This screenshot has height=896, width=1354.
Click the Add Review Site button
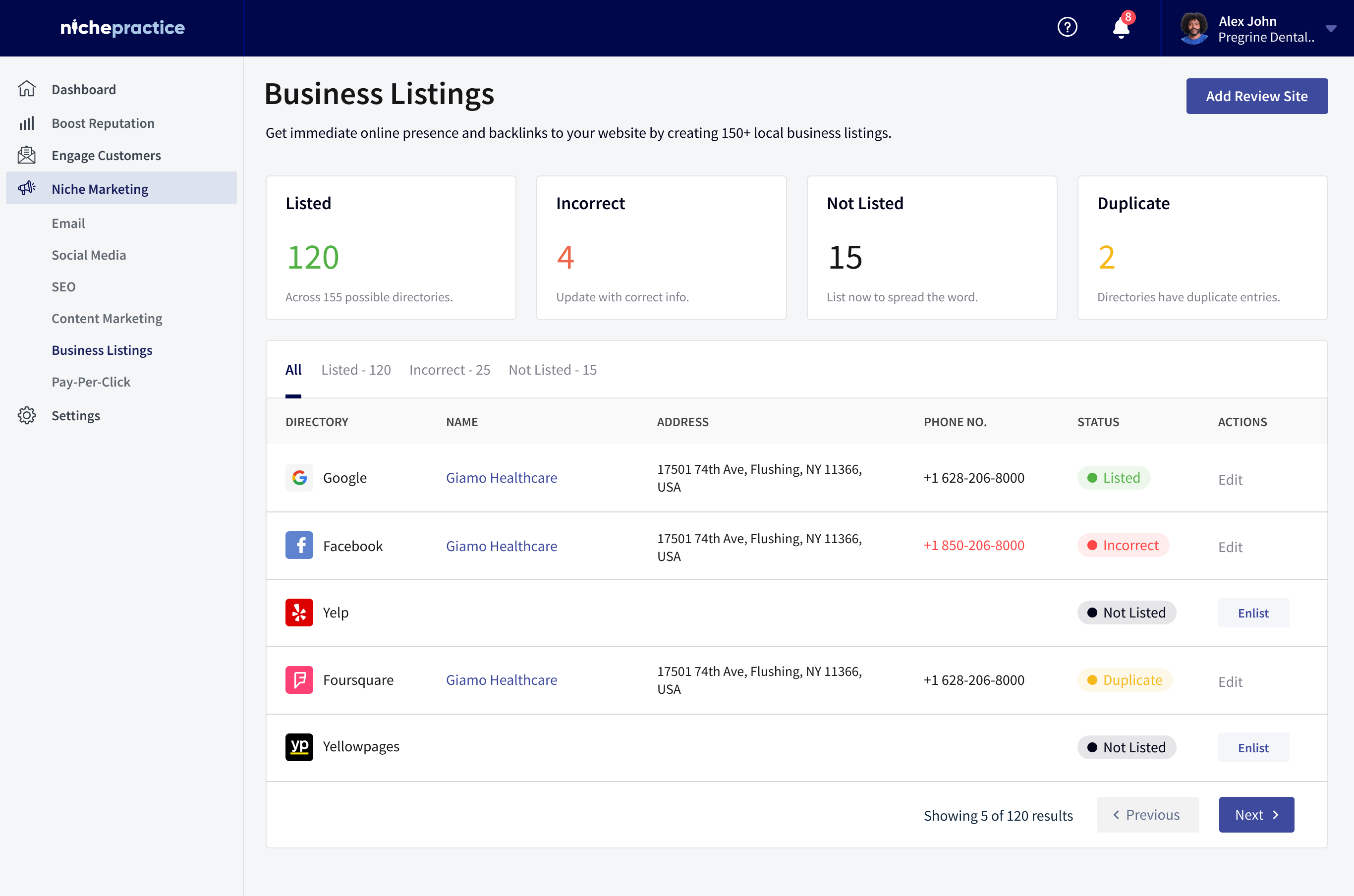click(x=1257, y=96)
